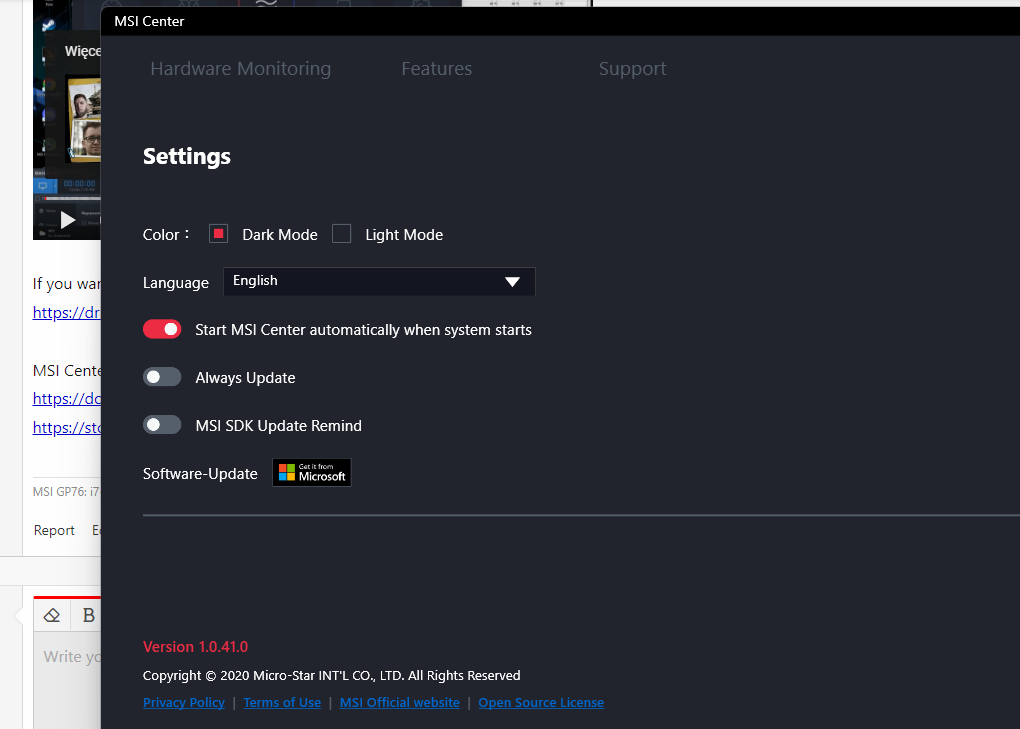The width and height of the screenshot is (1020, 729).
Task: Switch to the Features tab
Action: (x=436, y=68)
